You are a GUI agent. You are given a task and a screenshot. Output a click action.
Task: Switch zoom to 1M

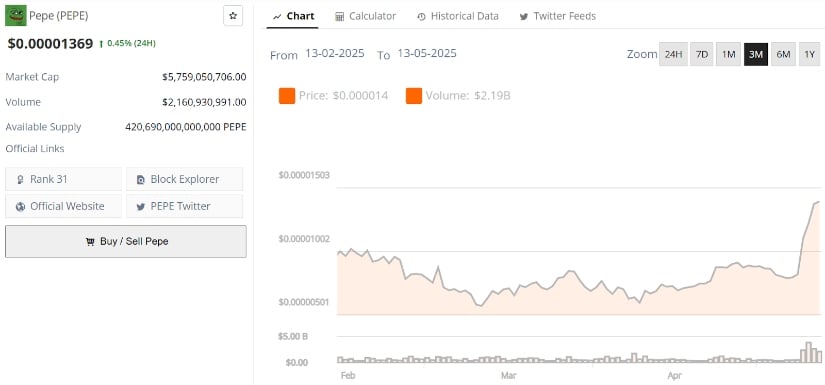click(x=728, y=54)
